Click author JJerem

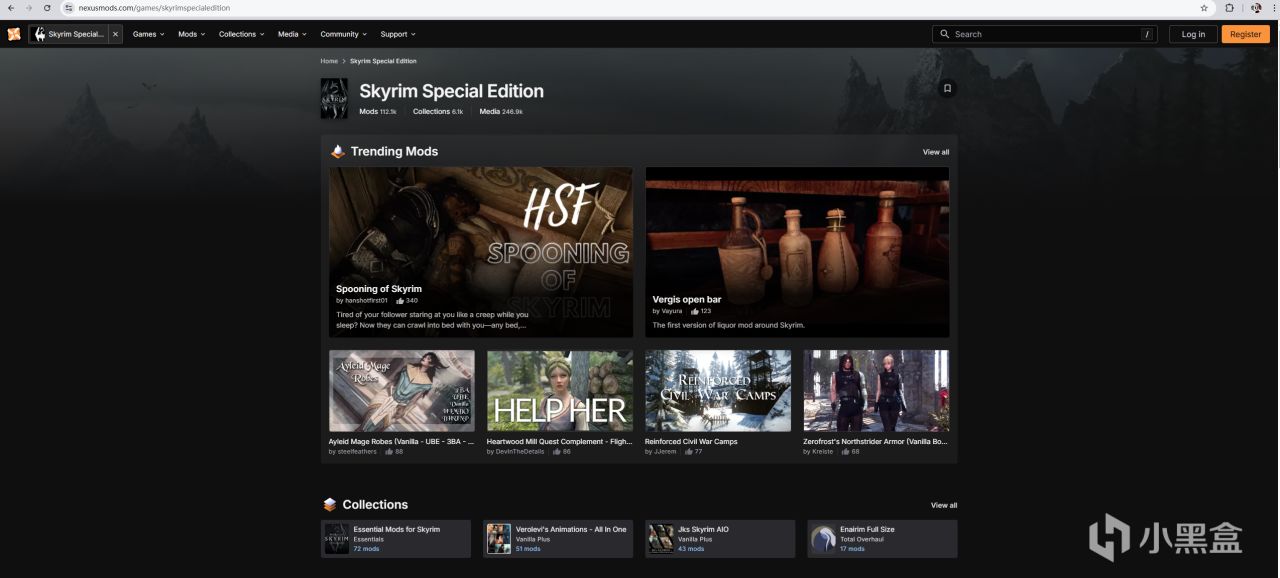point(665,452)
